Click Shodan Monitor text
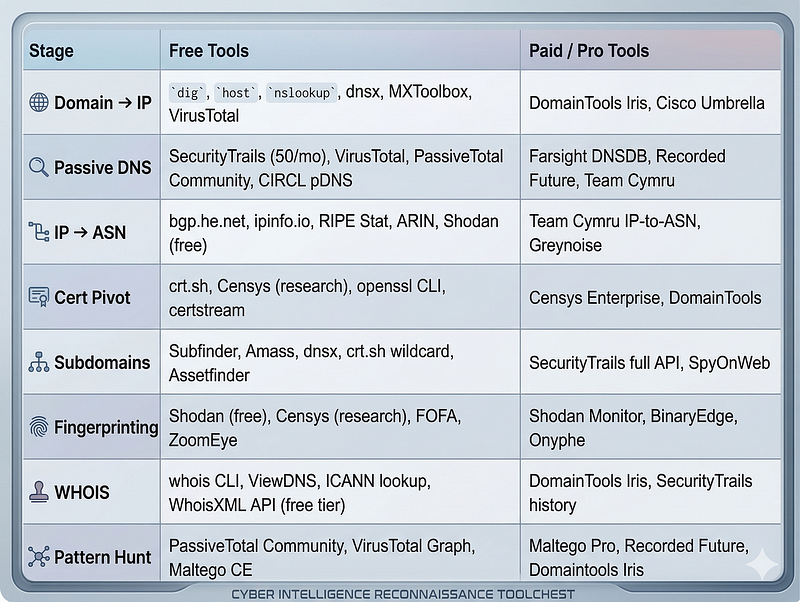Viewport: 800px width, 602px height. 585,416
